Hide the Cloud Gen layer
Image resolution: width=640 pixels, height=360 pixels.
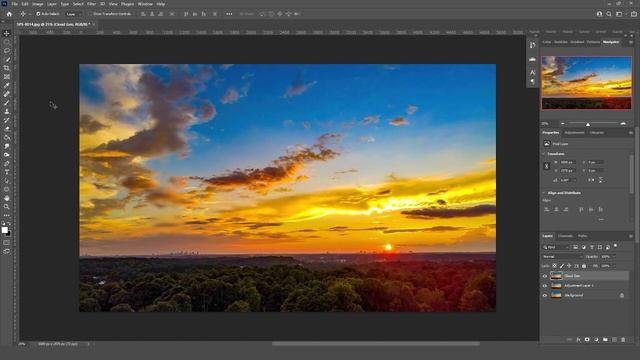[x=544, y=276]
